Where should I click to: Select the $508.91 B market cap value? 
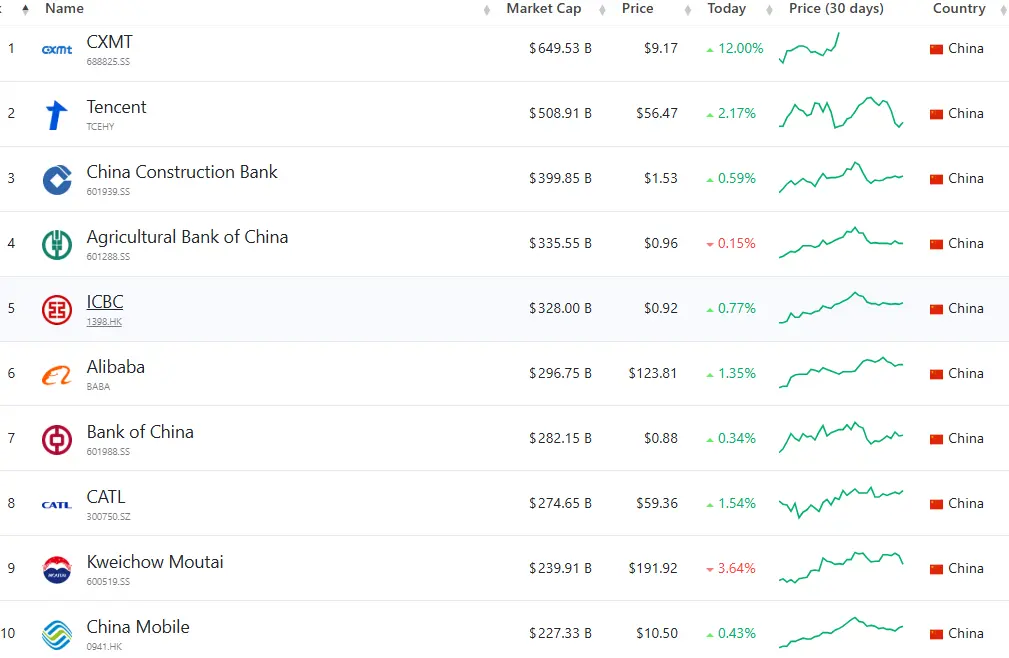click(x=560, y=113)
